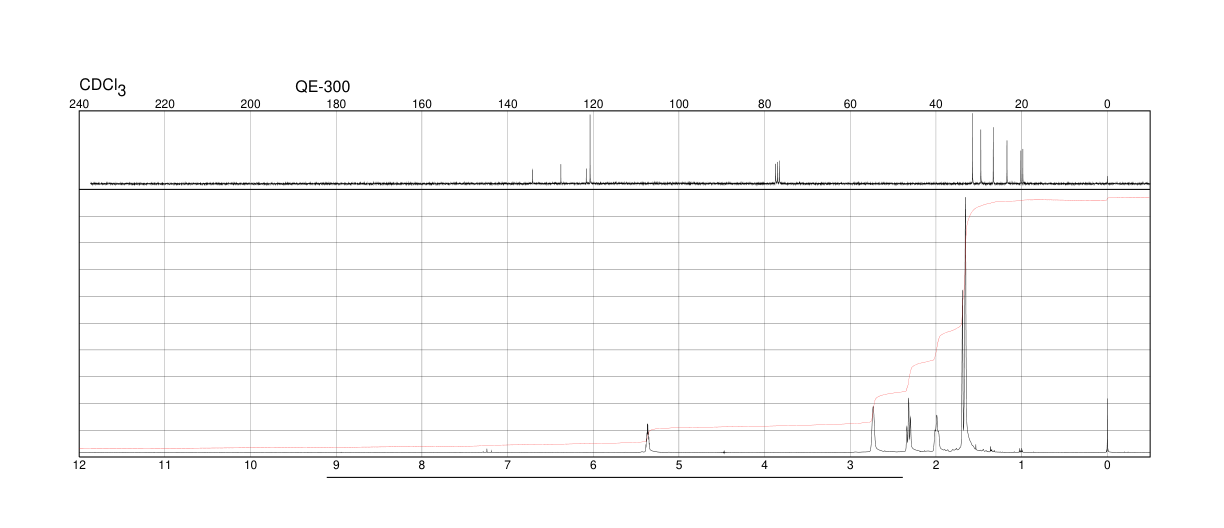Screen dimensions: 1224x528
Task: Click the 9 ppm label on proton axis
Action: click(x=336, y=466)
